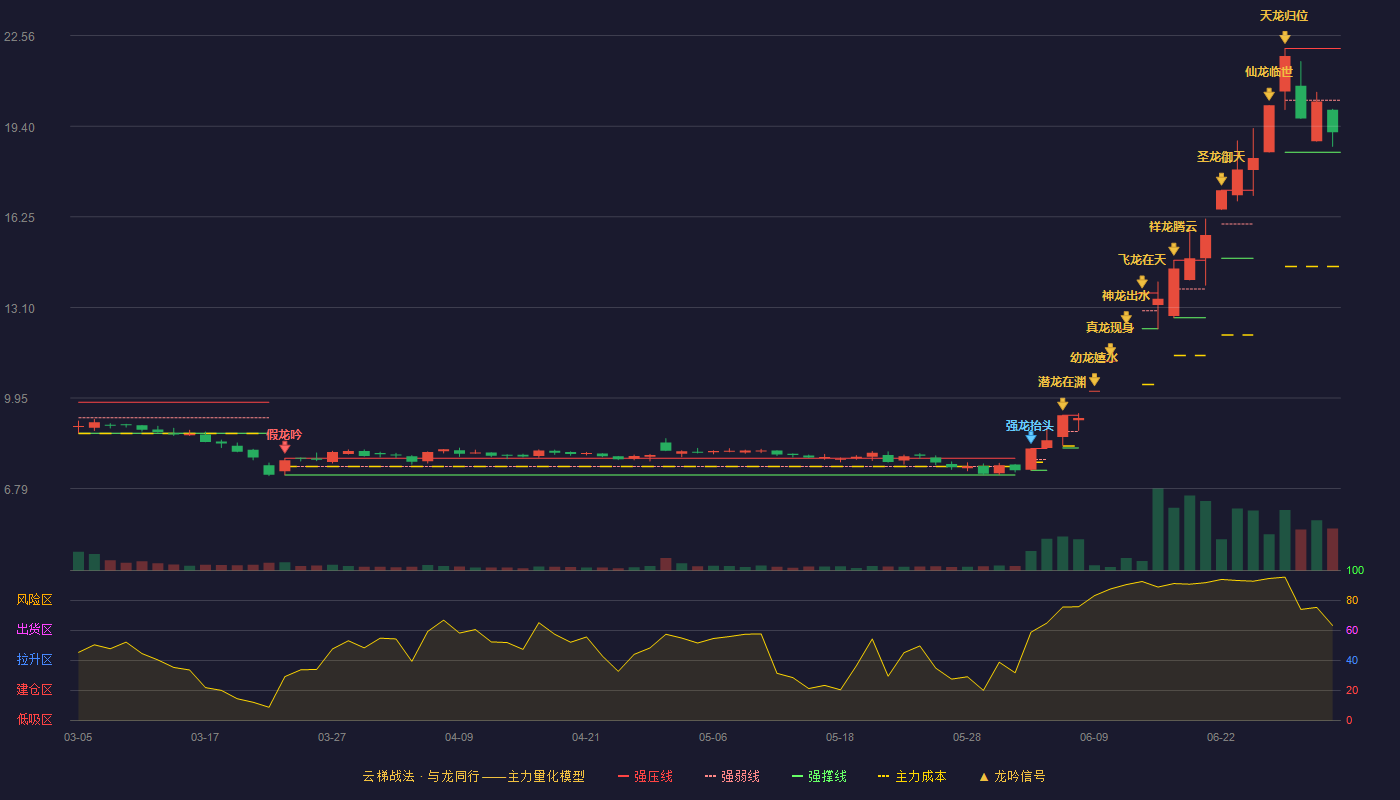Click the 80 indicator axis label
1400x800 pixels.
pos(1352,600)
